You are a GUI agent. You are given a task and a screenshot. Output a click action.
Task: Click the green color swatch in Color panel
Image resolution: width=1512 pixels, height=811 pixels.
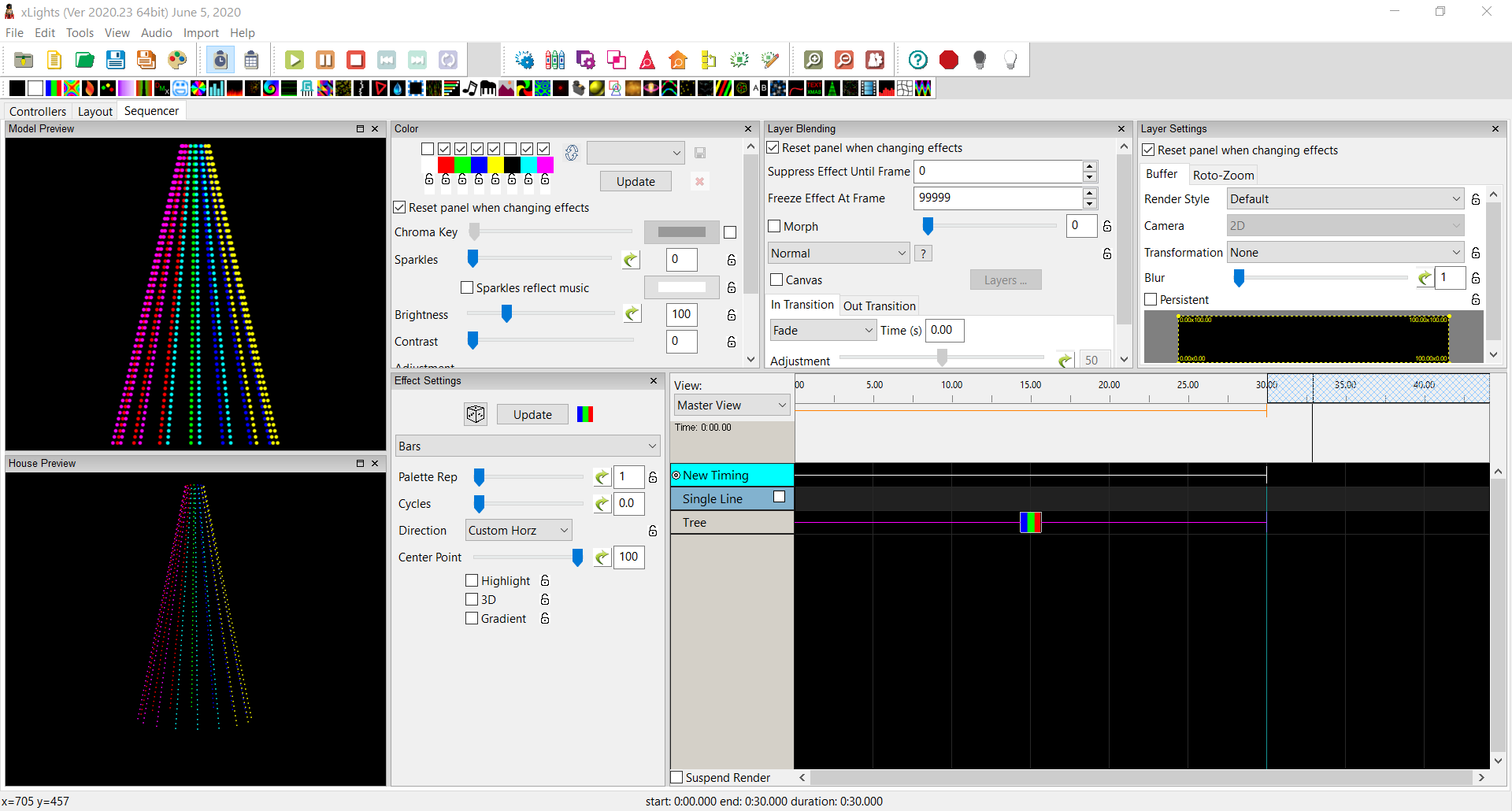click(462, 165)
